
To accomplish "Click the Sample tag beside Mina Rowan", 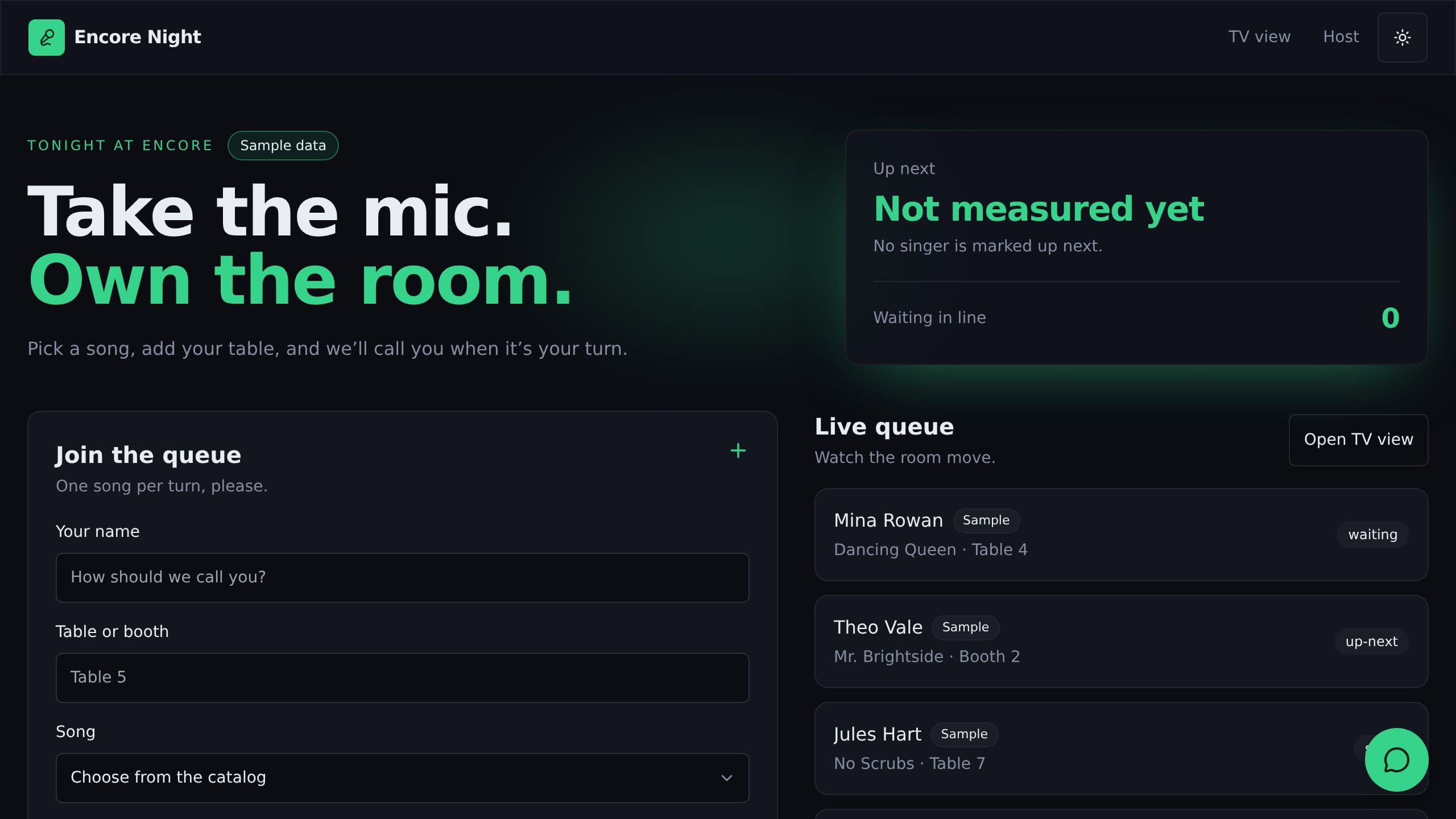I will [x=986, y=520].
